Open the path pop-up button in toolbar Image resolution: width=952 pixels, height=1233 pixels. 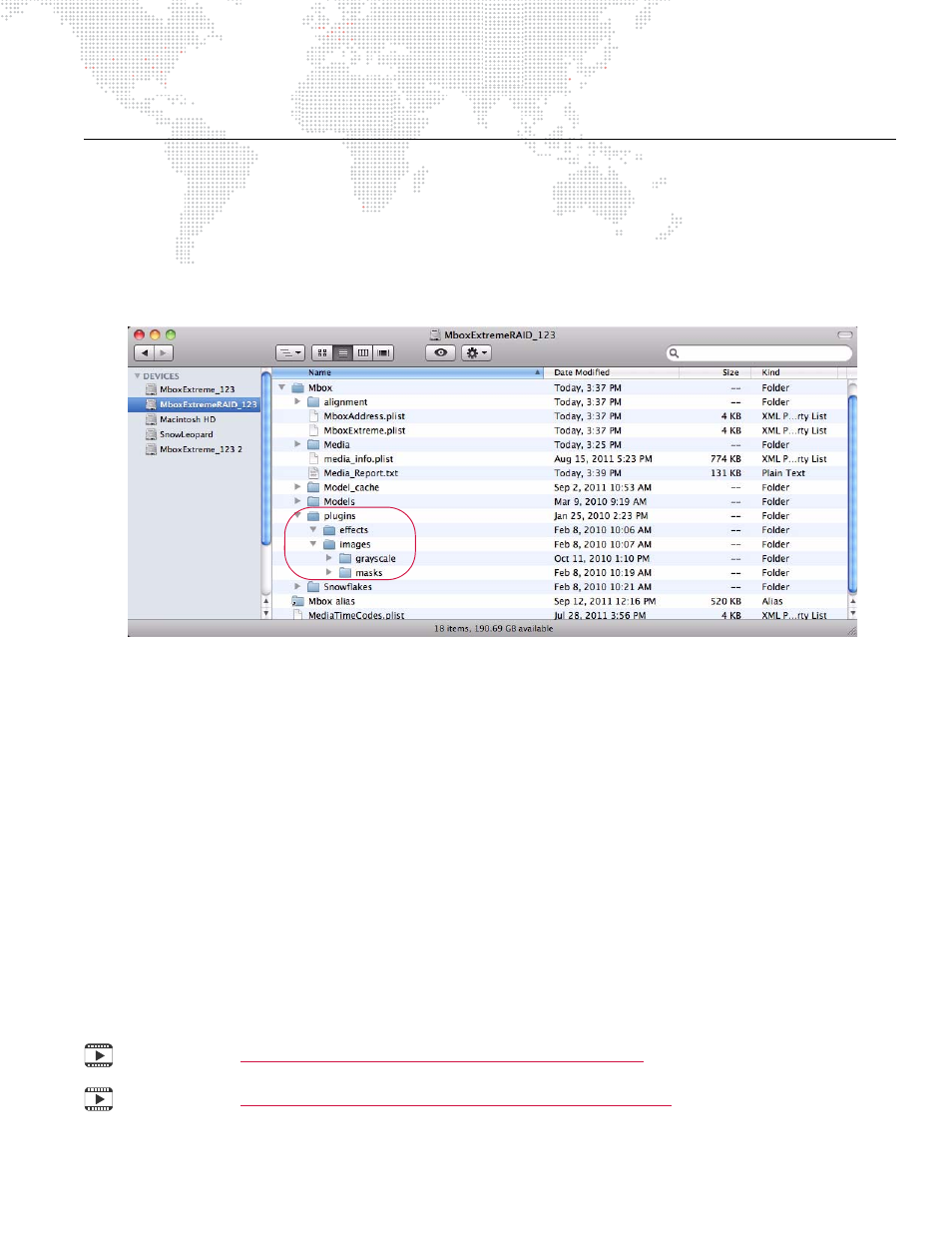(x=289, y=353)
